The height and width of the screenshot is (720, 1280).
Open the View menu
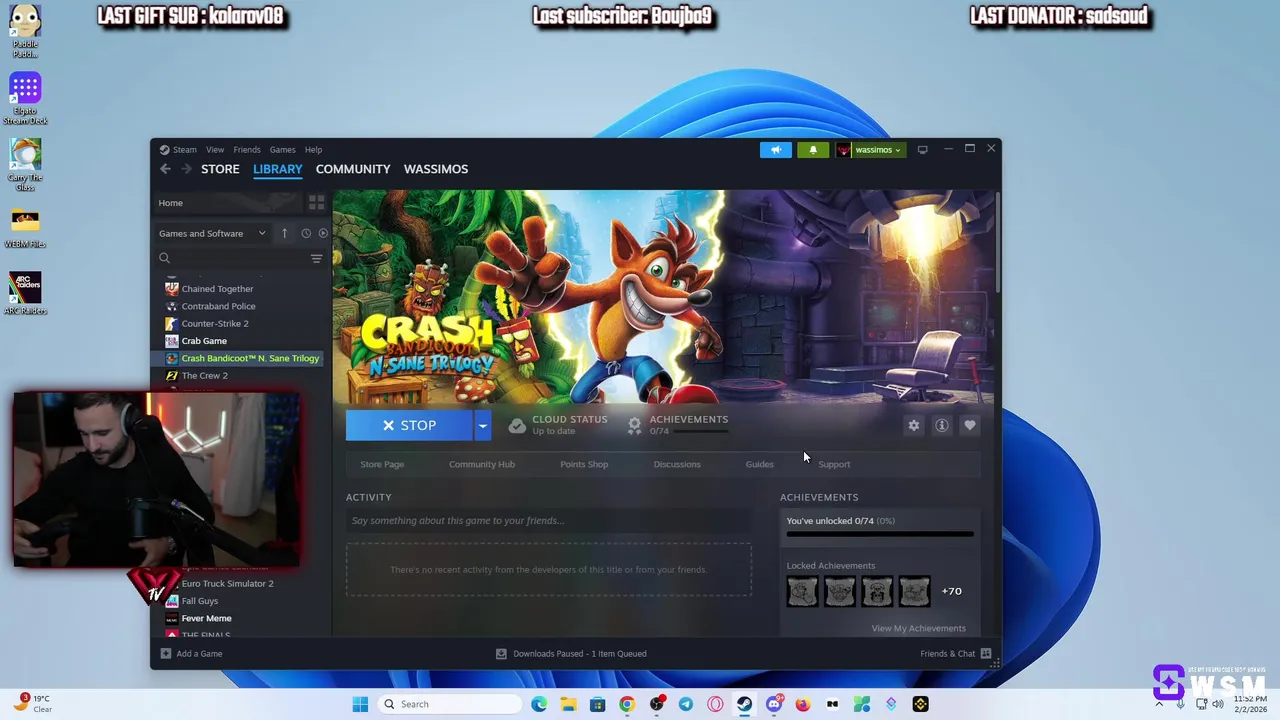point(215,150)
